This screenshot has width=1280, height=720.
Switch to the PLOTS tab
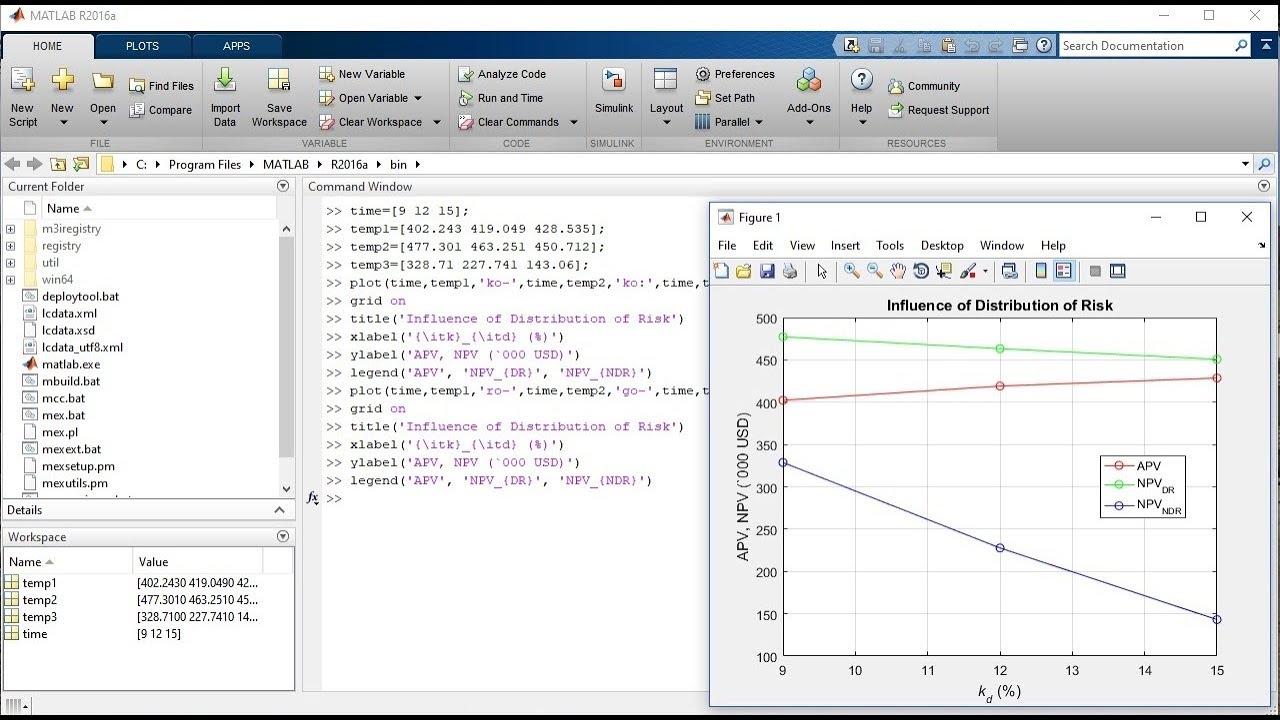[142, 46]
